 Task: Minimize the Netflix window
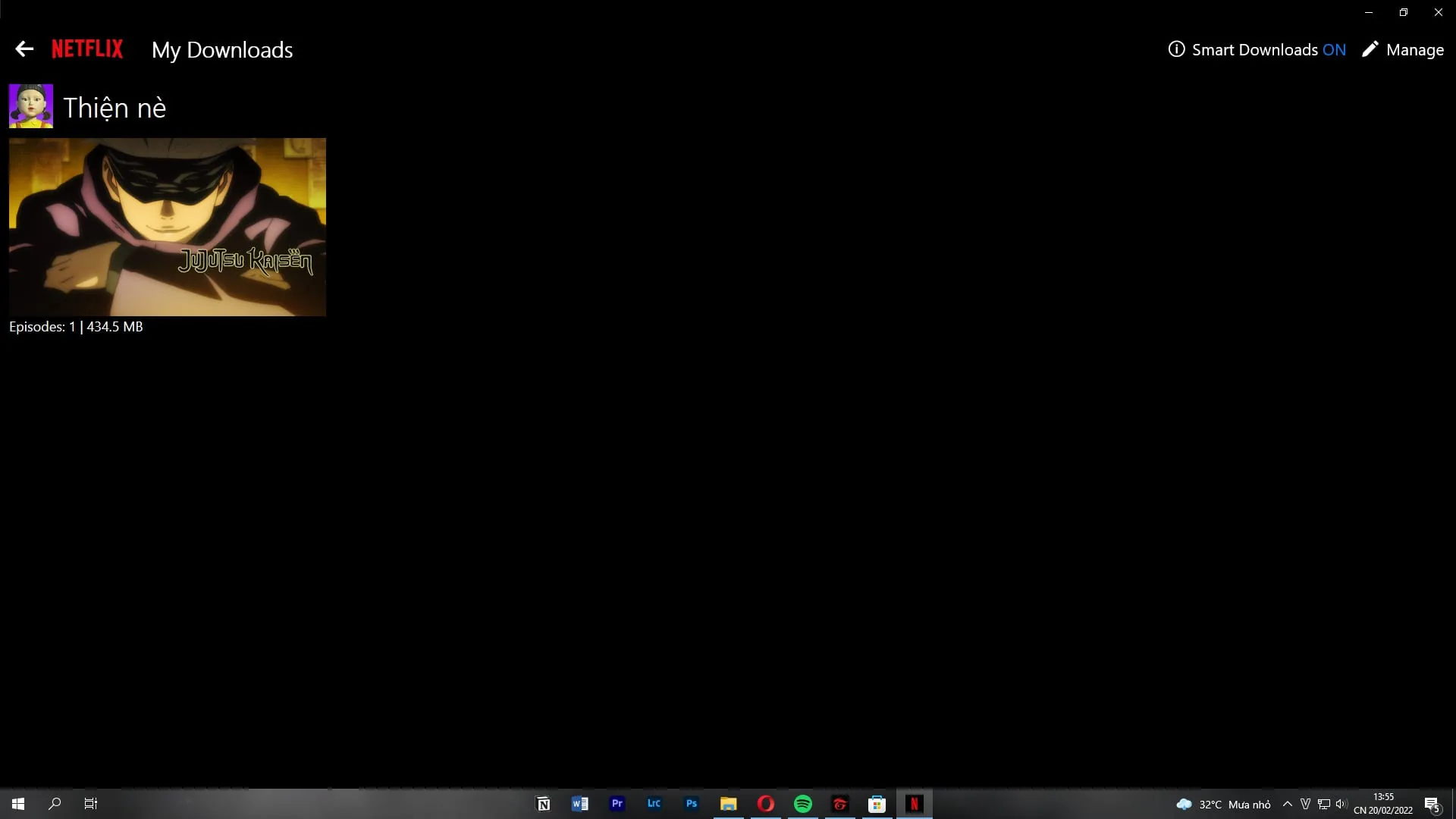click(1369, 12)
